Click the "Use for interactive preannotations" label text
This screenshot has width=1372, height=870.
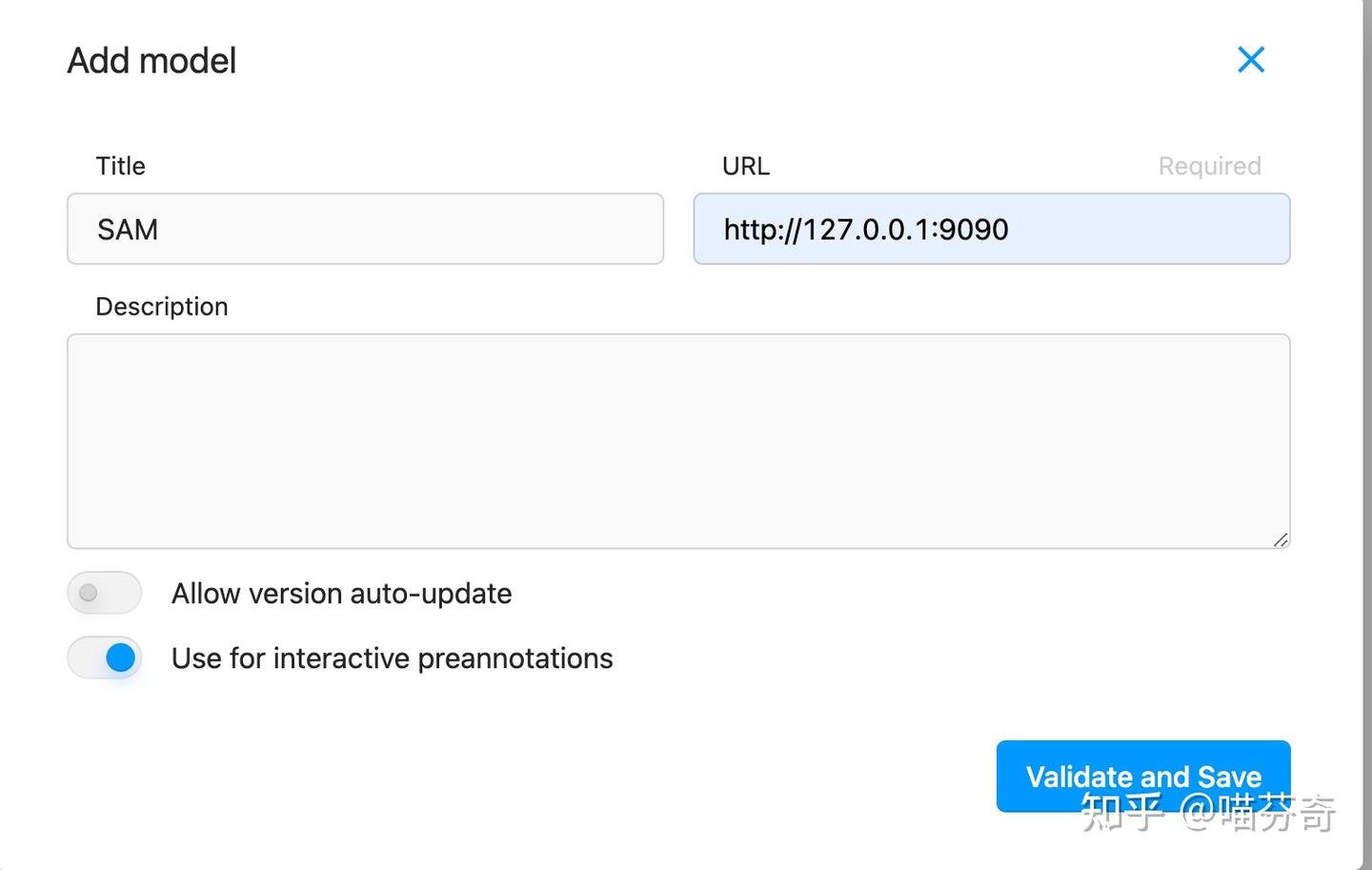(x=392, y=658)
